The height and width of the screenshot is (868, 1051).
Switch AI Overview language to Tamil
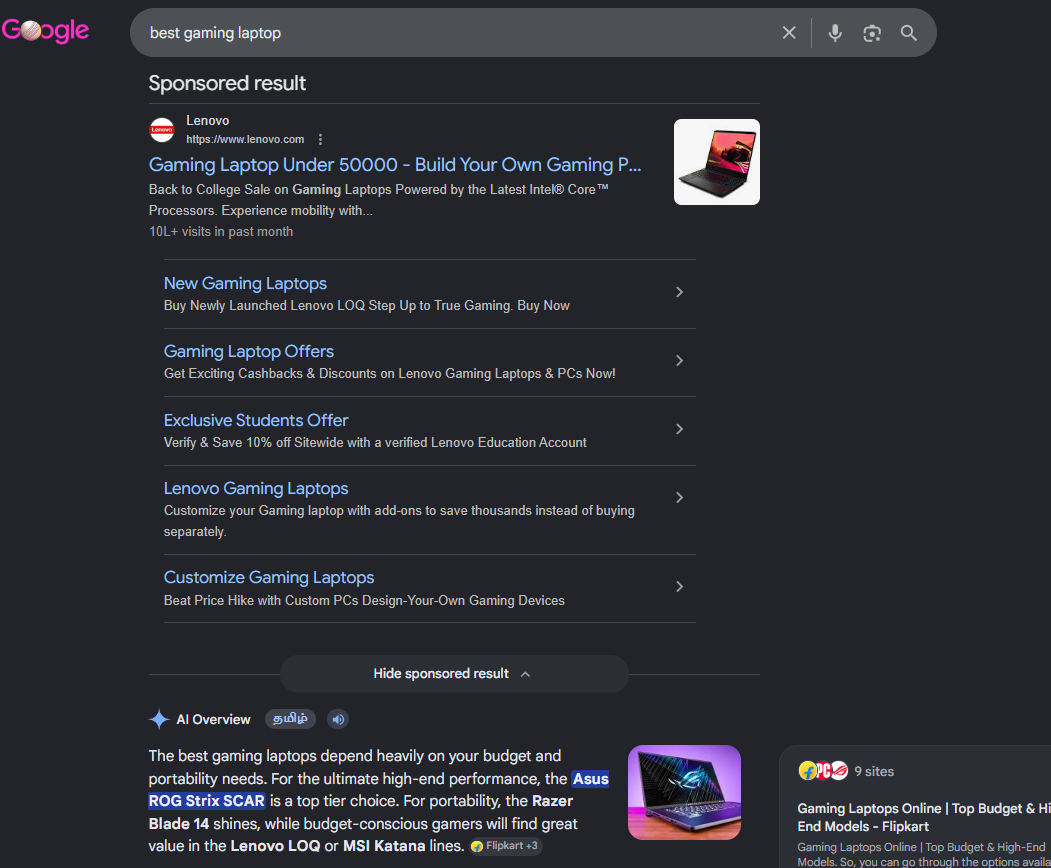pyautogui.click(x=290, y=719)
